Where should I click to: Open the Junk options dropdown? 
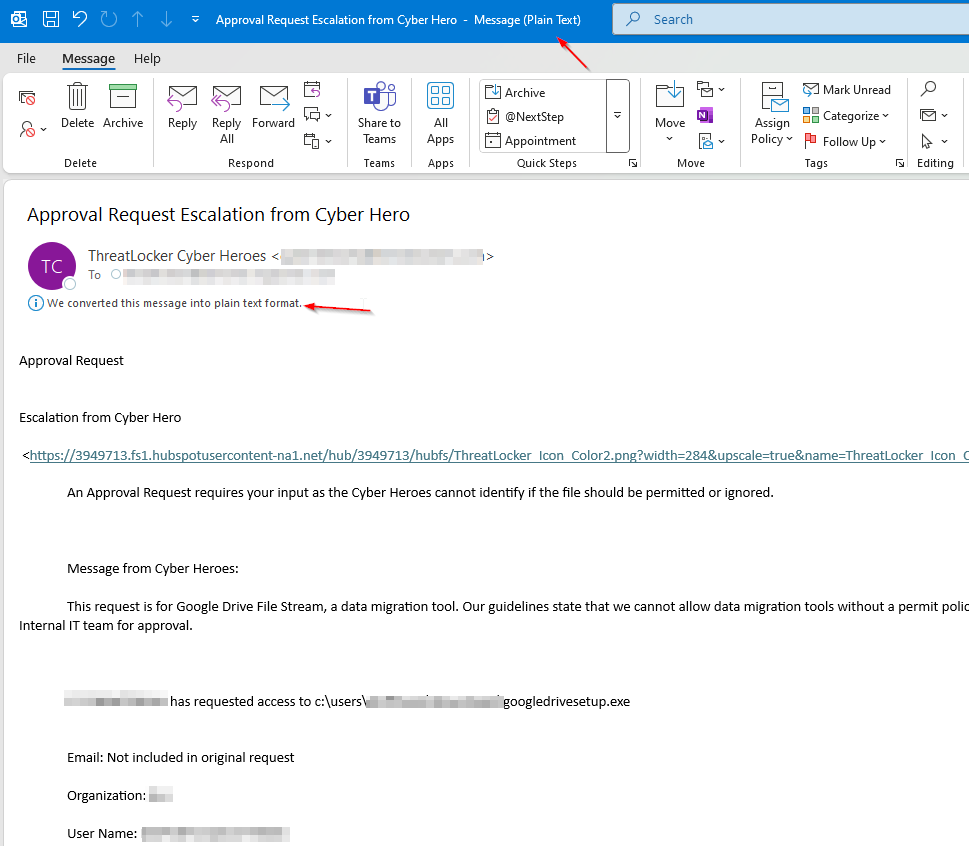33,129
